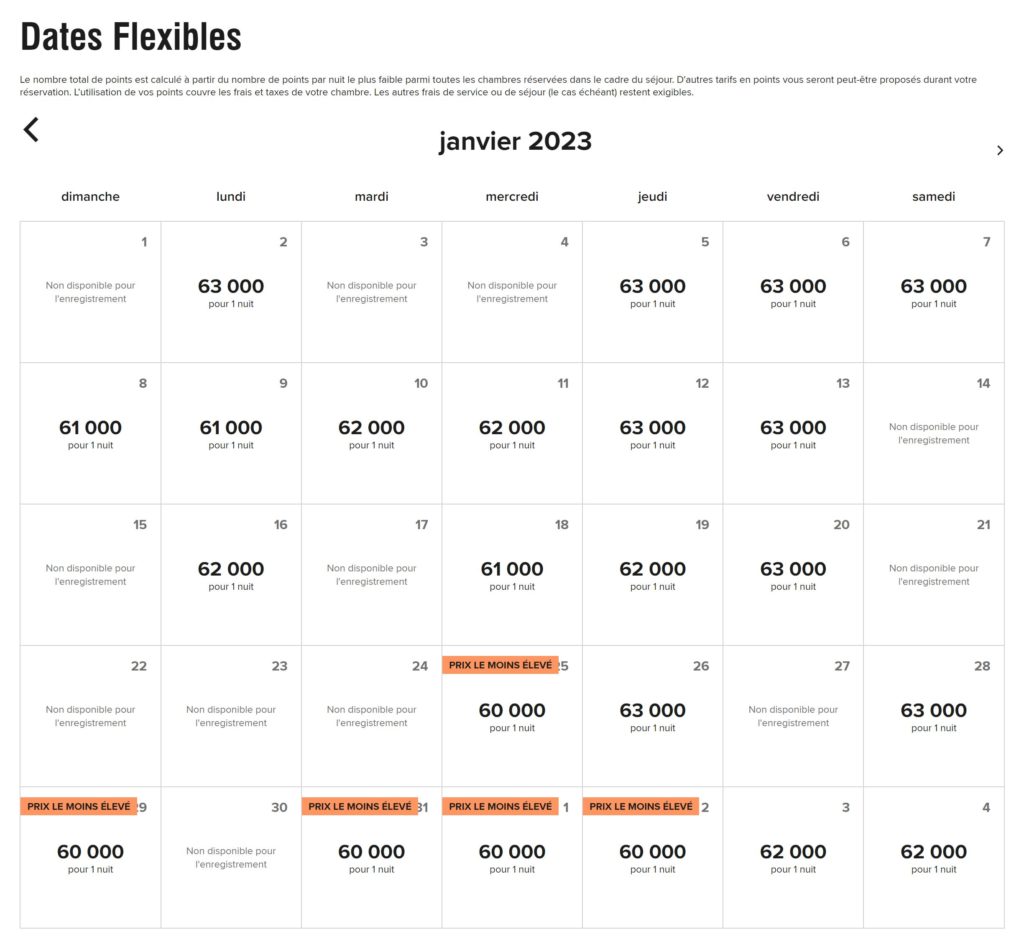
Task: Select February 1 lowest price date
Action: click(x=512, y=857)
